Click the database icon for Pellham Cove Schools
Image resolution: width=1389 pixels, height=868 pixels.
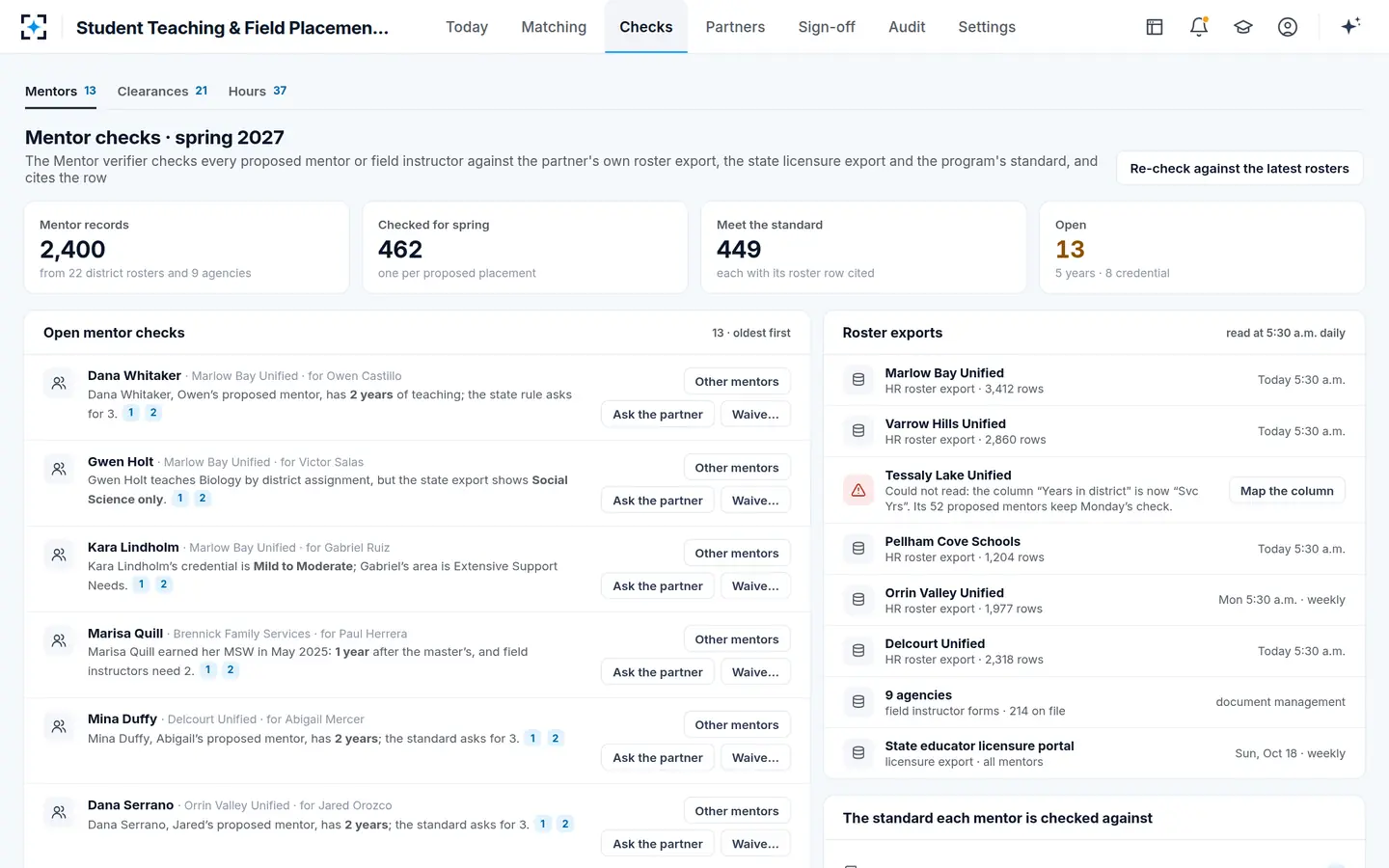[858, 549]
